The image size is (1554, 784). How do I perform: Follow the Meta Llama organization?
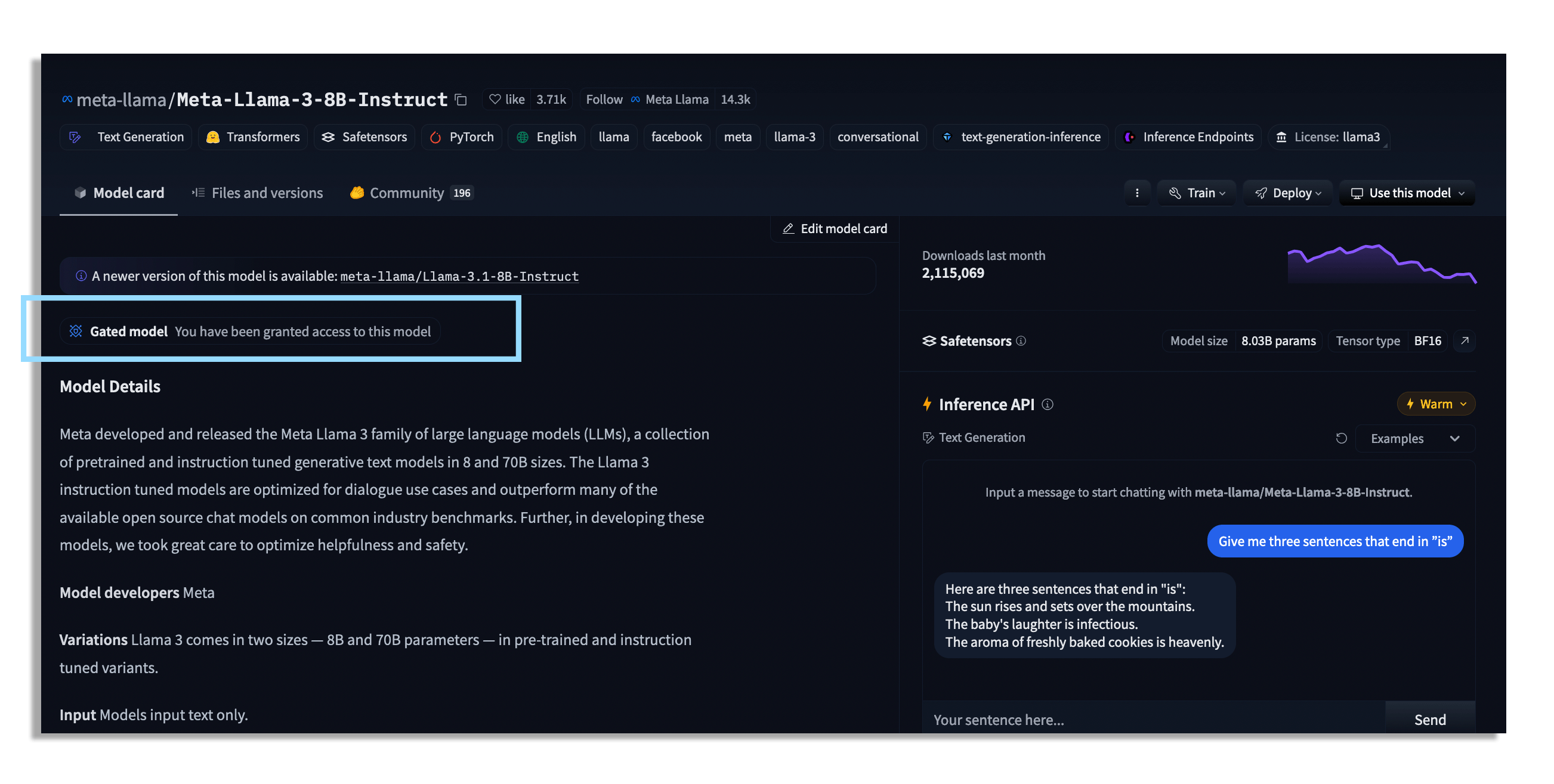[x=604, y=100]
